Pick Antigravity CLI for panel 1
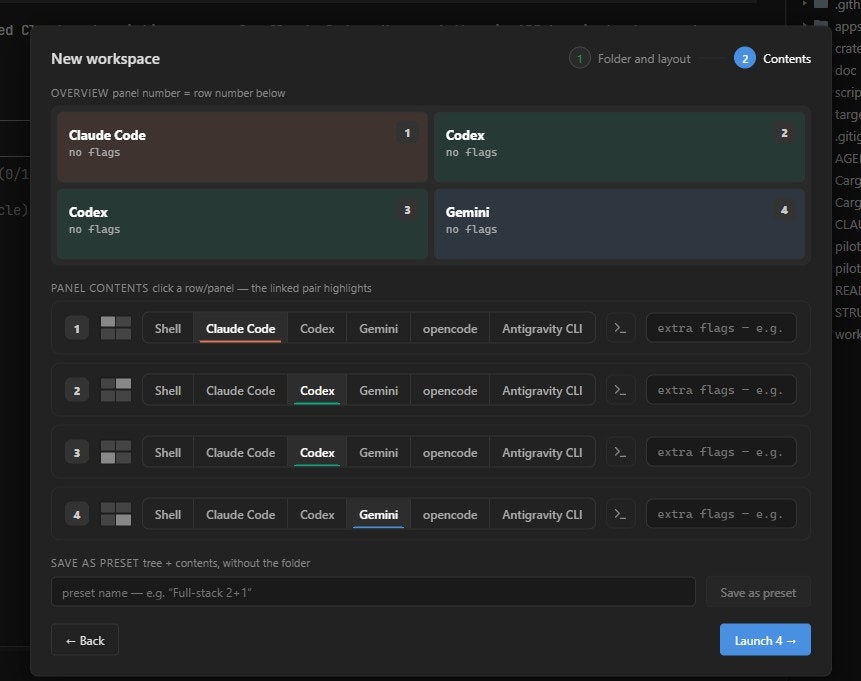Image resolution: width=861 pixels, height=681 pixels. tap(542, 328)
